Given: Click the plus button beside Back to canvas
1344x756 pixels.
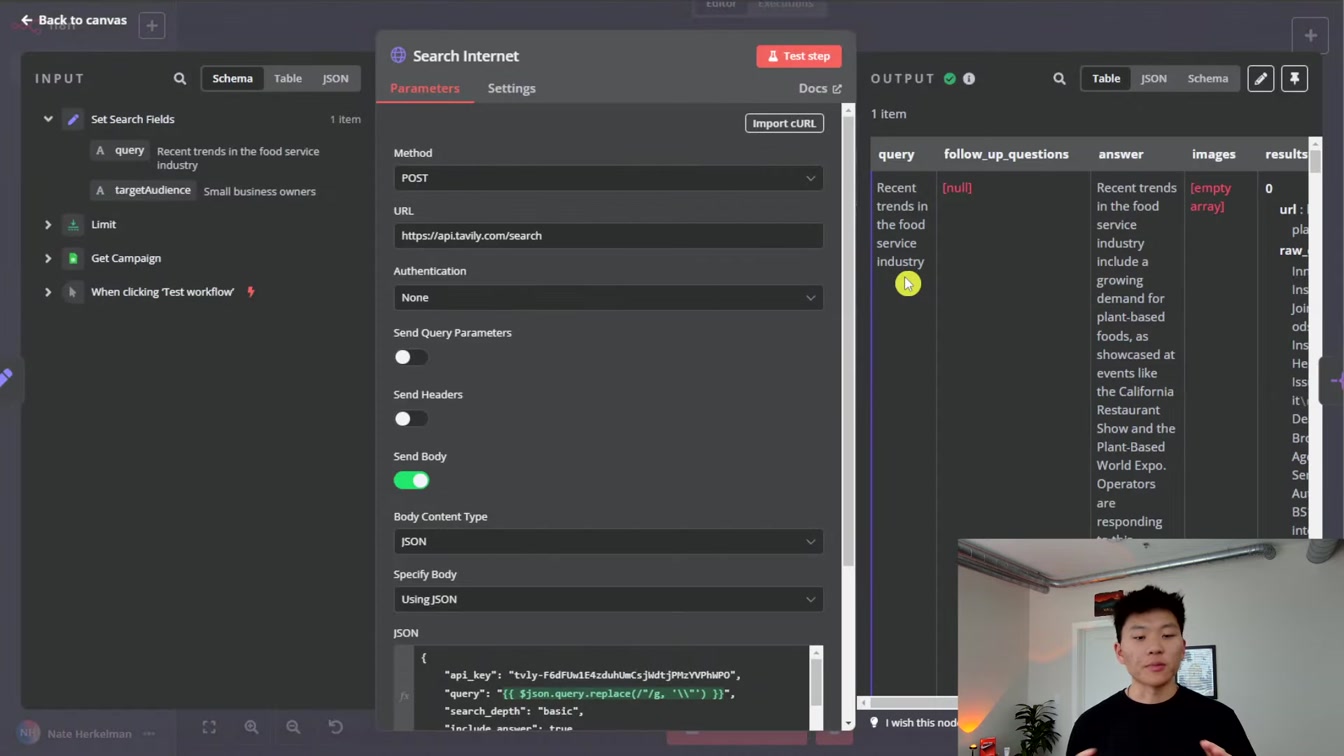Looking at the screenshot, I should click(x=152, y=26).
